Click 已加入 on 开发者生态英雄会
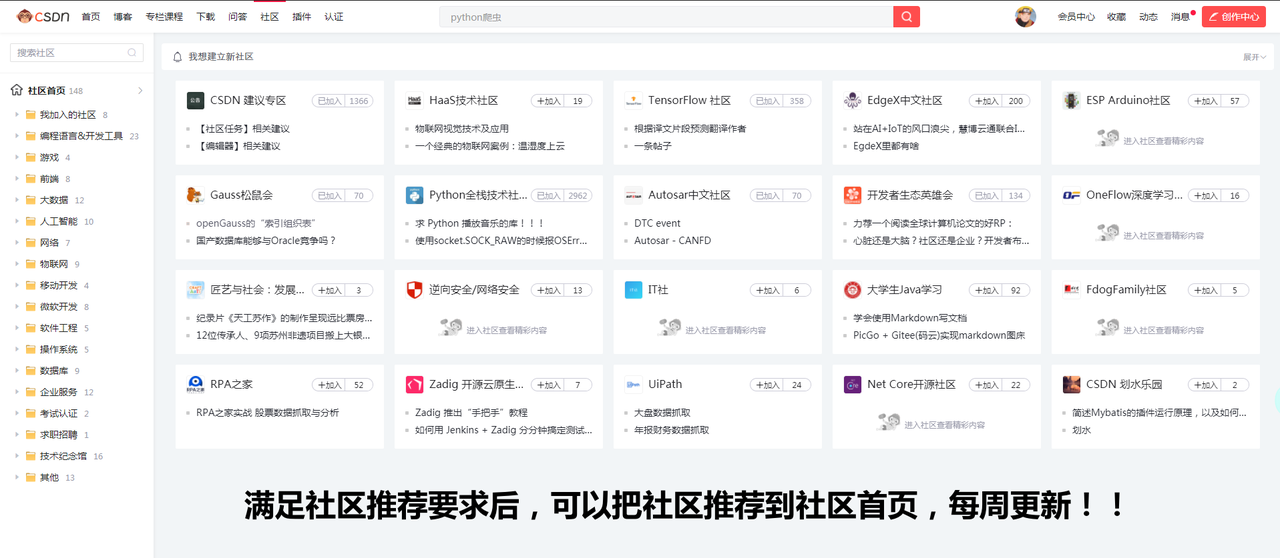1280x558 pixels. tap(986, 196)
